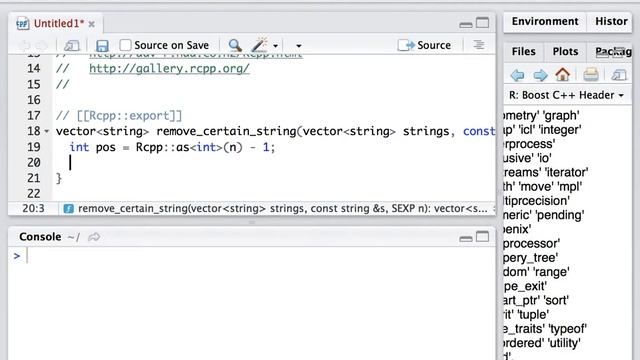Click the cursor position 20:3 indicator
The height and width of the screenshot is (360, 640).
[x=33, y=209]
